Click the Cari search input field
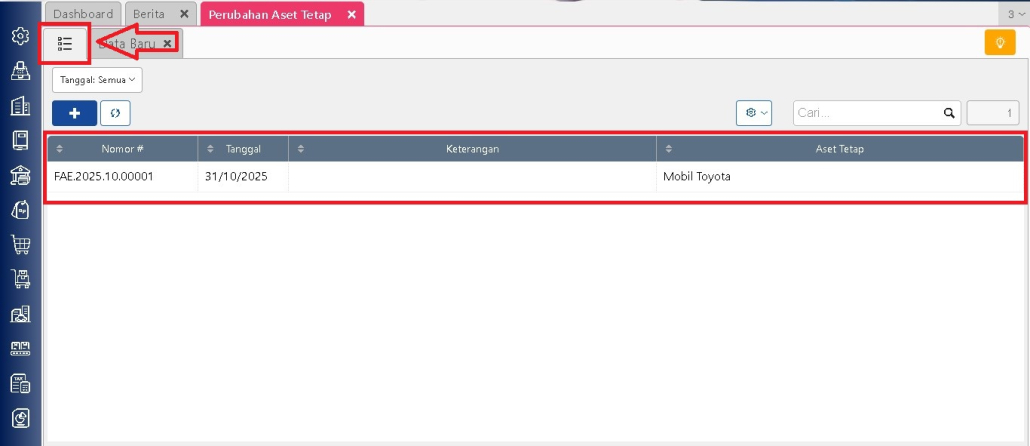 tap(866, 113)
